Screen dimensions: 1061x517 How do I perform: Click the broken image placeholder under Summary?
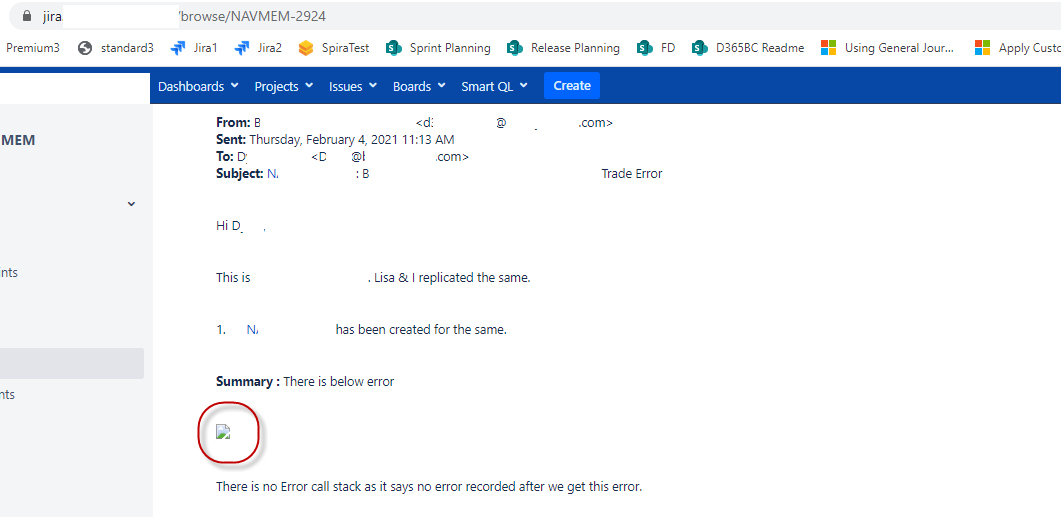[x=224, y=432]
